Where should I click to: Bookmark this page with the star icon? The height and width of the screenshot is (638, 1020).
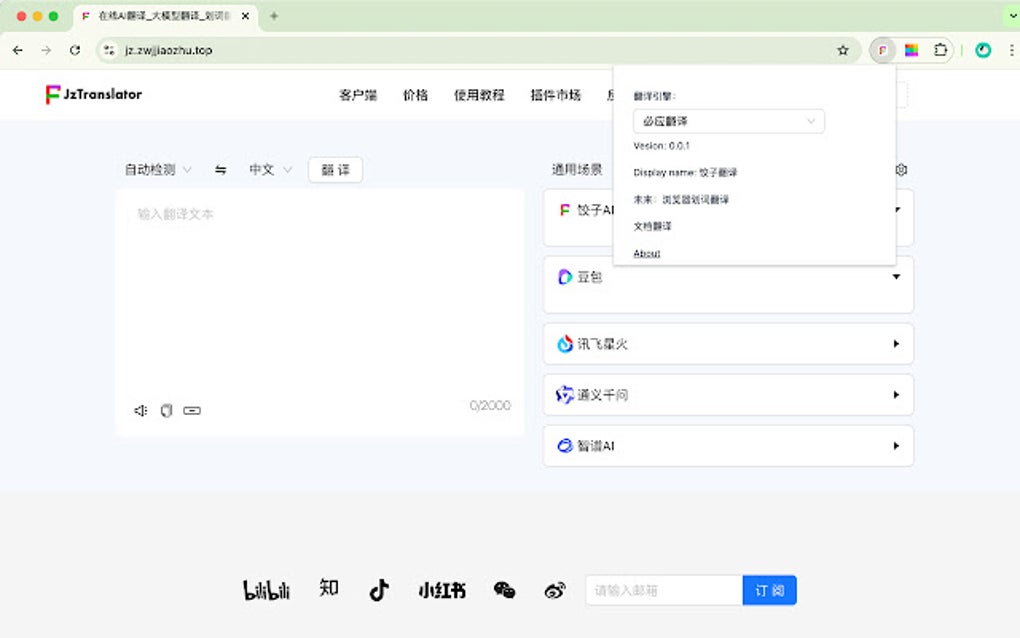843,50
